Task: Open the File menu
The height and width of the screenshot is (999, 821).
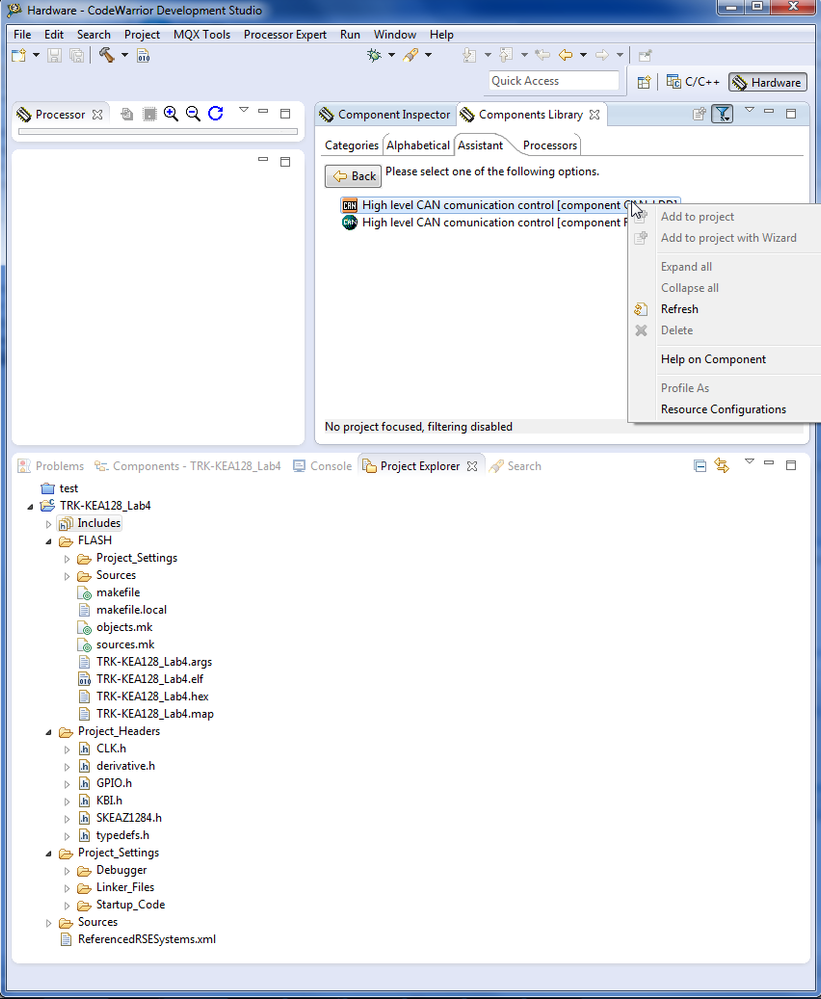Action: click(22, 34)
